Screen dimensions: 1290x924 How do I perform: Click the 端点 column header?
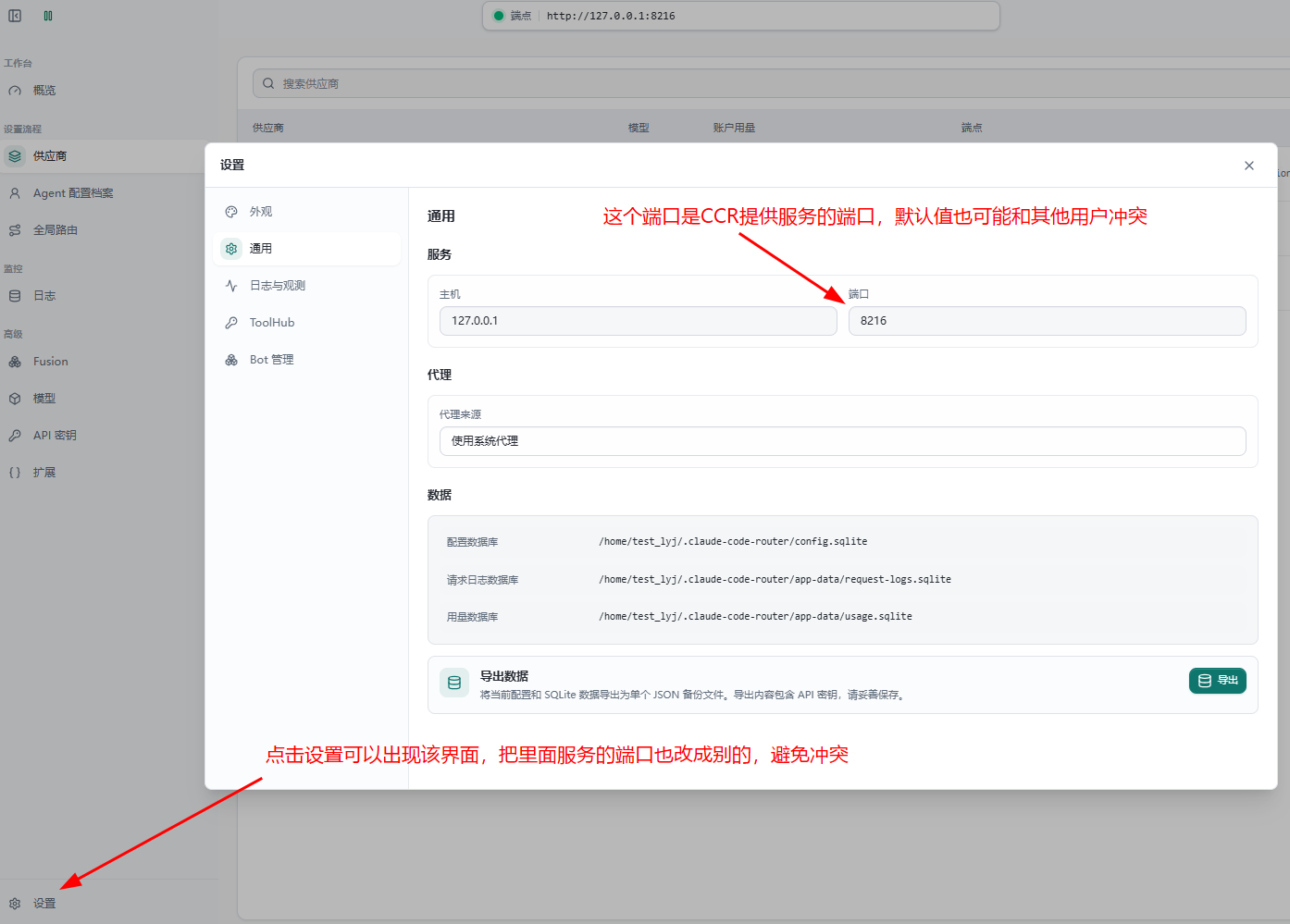(x=972, y=129)
